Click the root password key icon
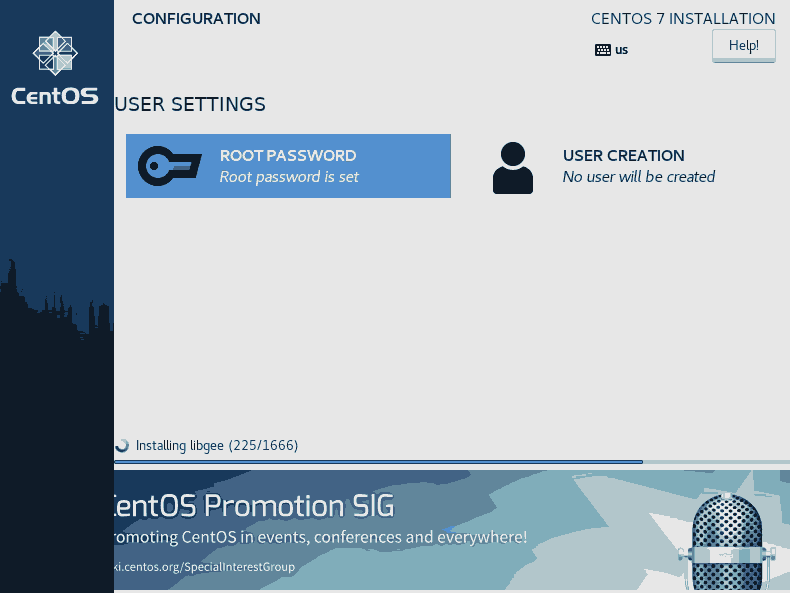 [x=169, y=166]
